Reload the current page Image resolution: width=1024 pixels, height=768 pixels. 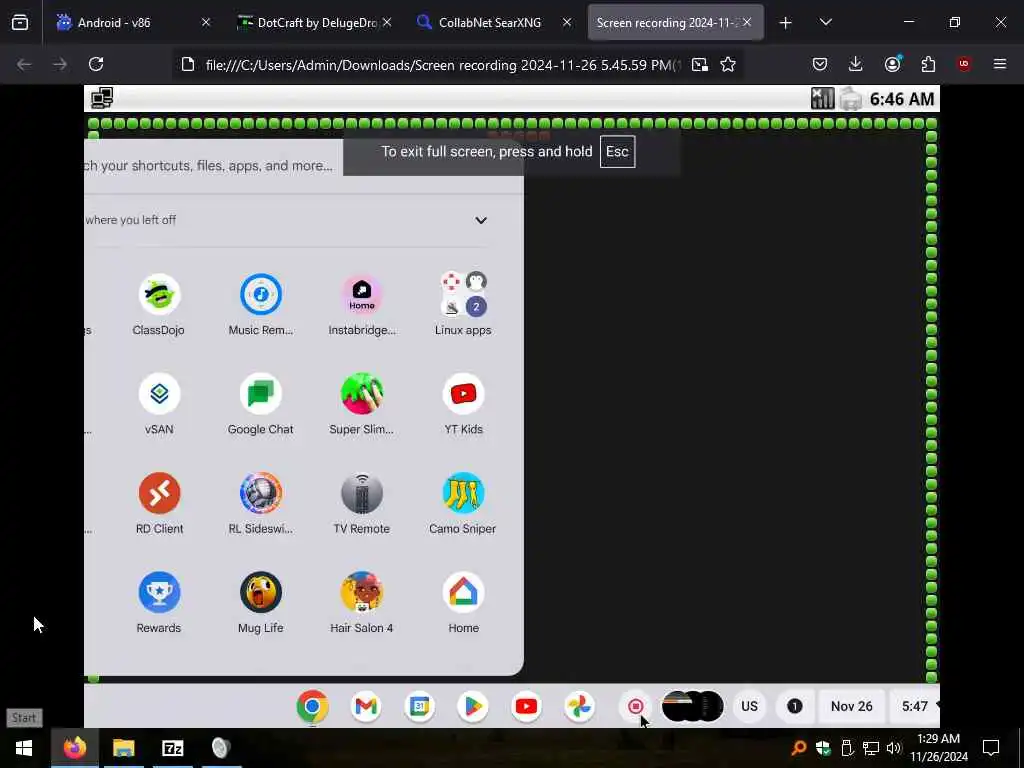point(96,64)
